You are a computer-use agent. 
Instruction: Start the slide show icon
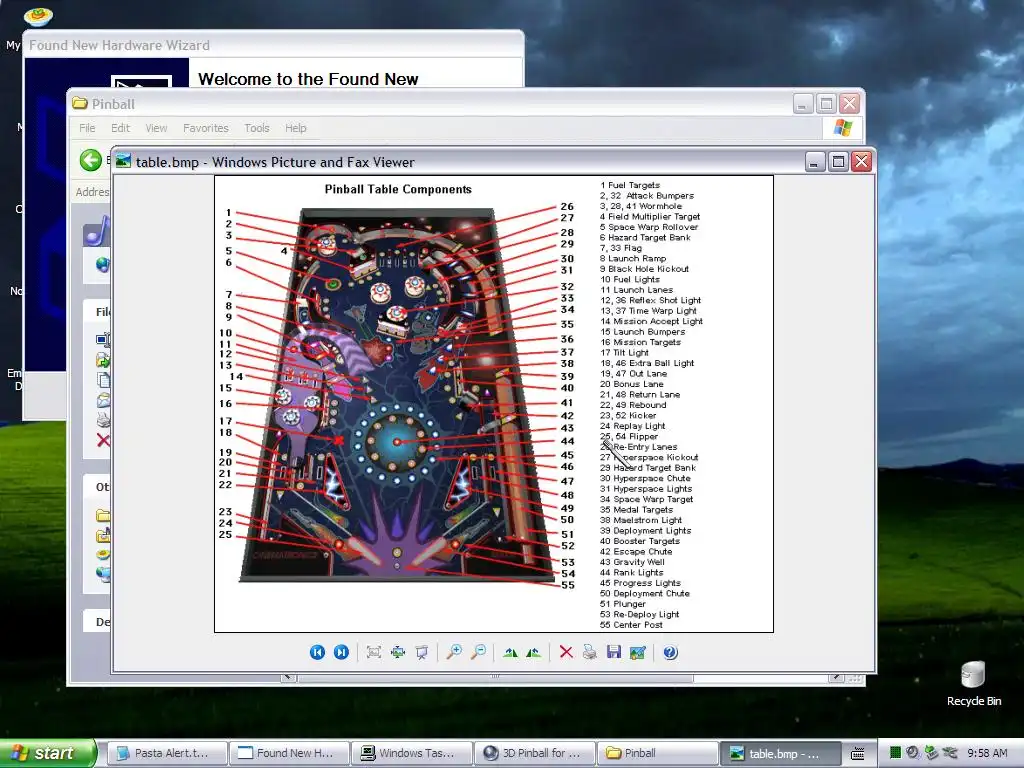click(422, 652)
